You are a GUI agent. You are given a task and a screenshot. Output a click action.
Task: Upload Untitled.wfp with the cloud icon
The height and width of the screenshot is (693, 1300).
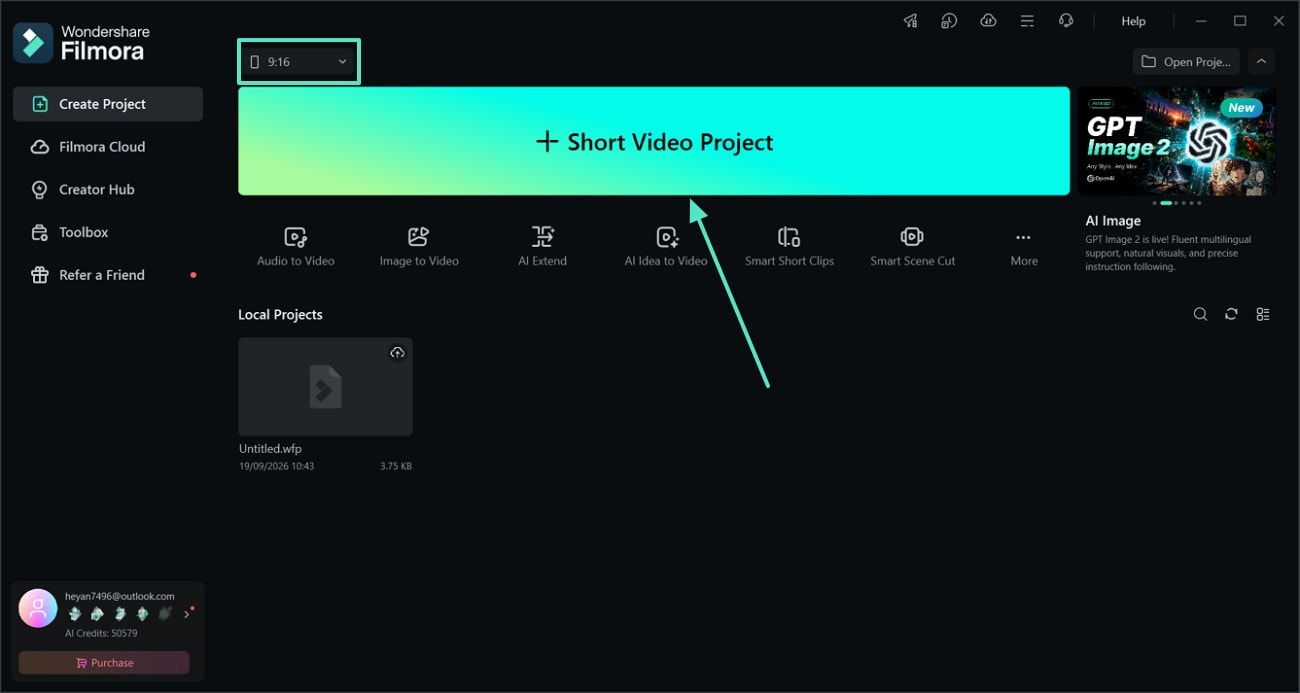coord(397,353)
